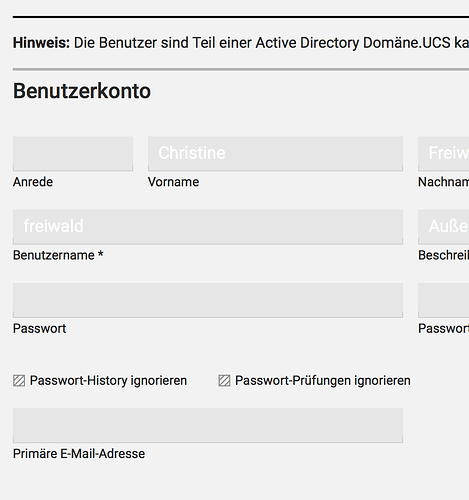Click the bold Hinweis label

point(41,43)
